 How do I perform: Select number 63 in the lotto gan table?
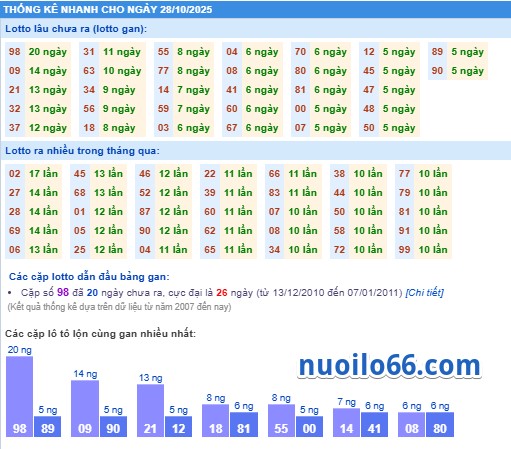pyautogui.click(x=89, y=71)
